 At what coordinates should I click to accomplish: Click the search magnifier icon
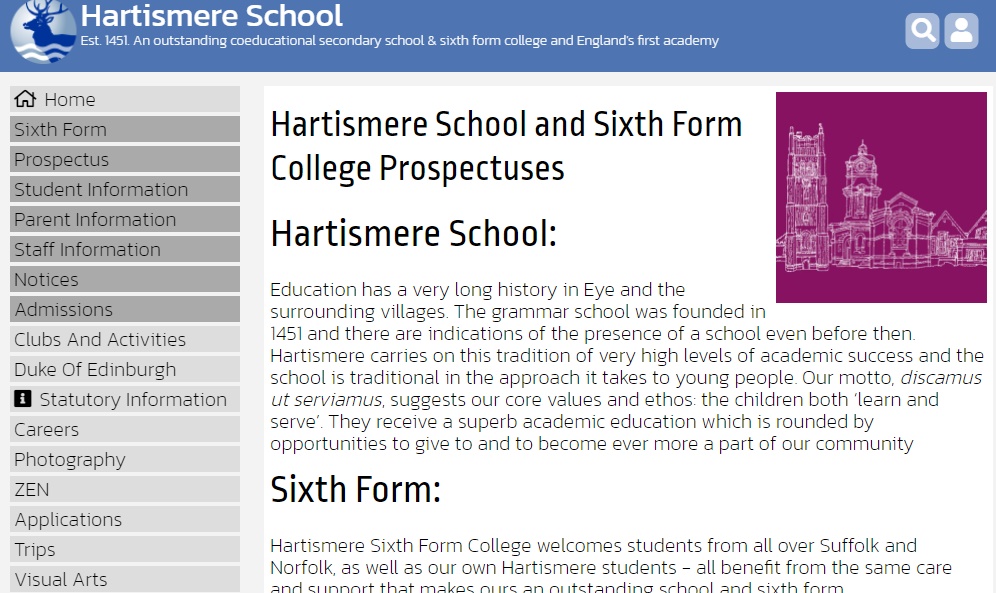tap(922, 30)
